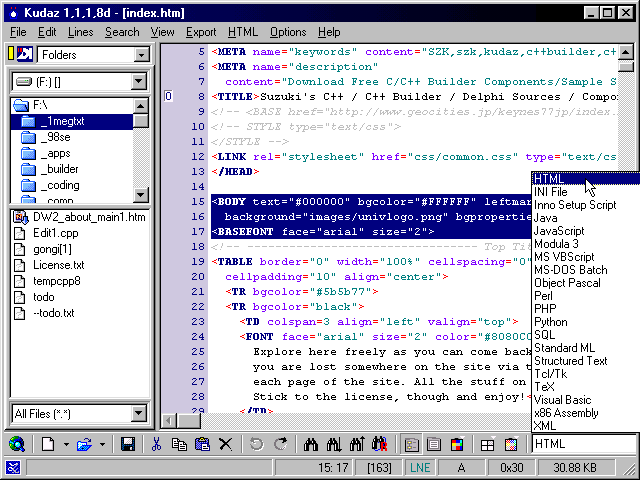Open the new document dropdown arrow
Viewport: 640px width, 480px height.
[66, 444]
